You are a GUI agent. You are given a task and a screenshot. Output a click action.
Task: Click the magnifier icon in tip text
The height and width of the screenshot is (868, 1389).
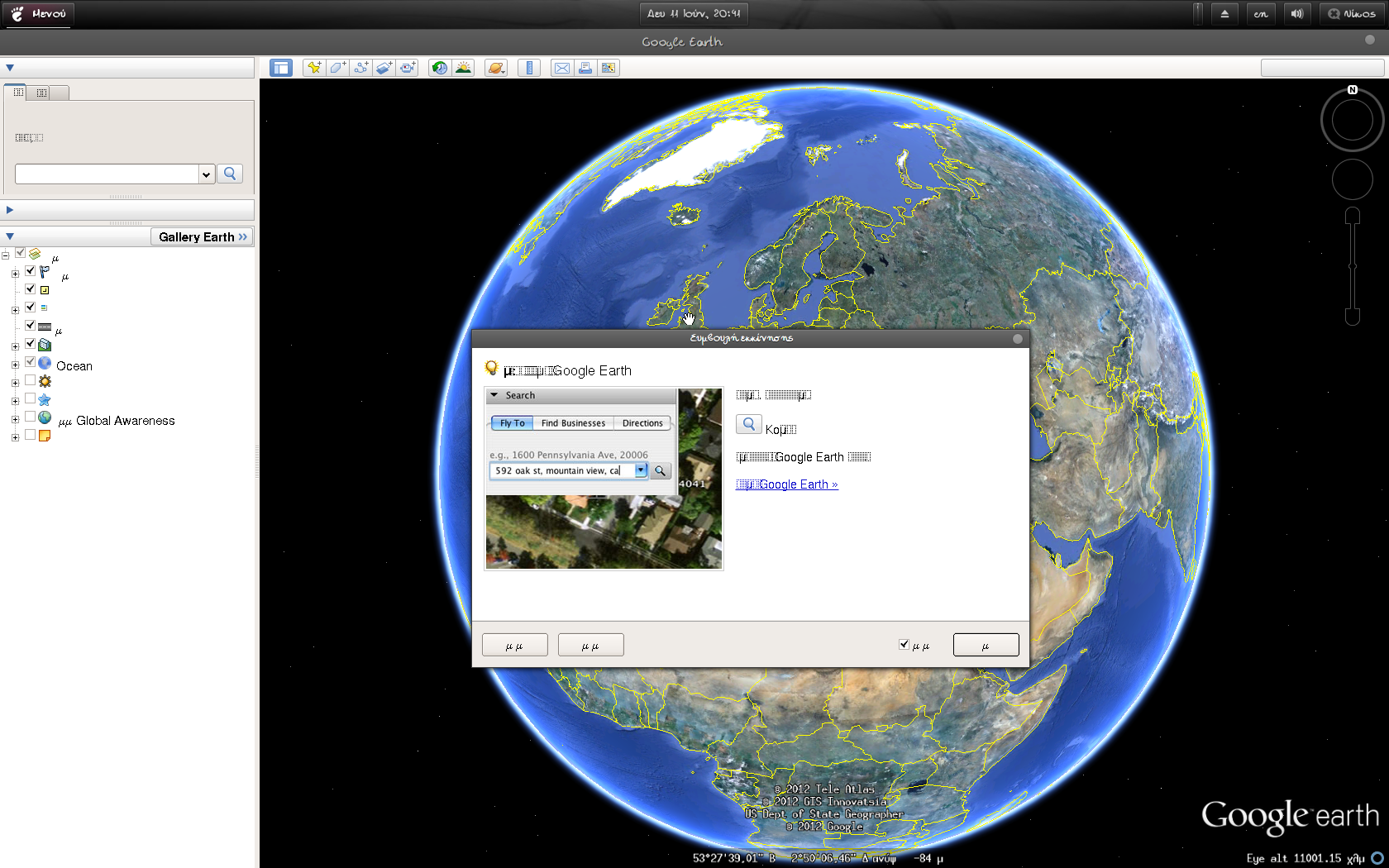[748, 425]
